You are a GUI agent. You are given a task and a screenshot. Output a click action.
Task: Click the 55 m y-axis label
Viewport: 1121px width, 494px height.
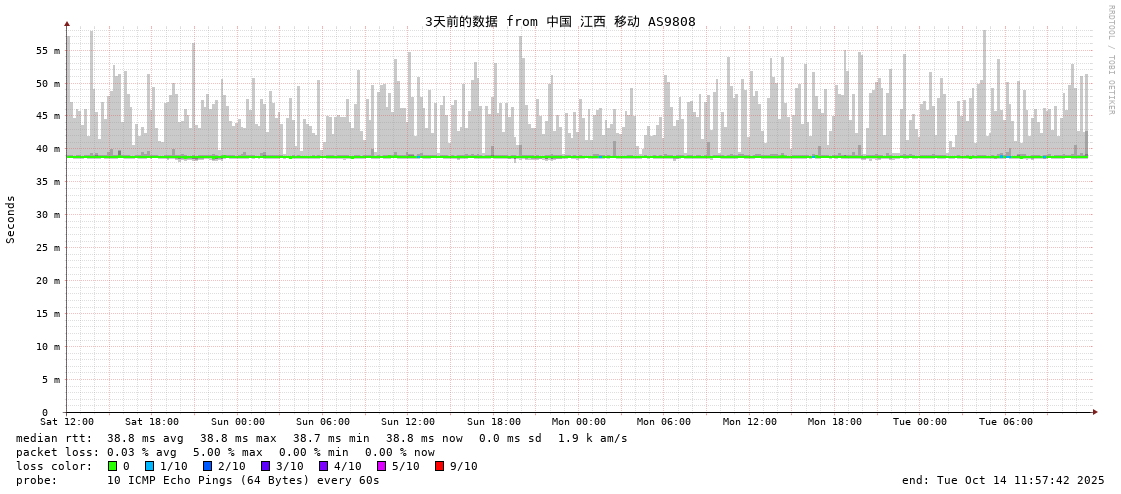48,50
